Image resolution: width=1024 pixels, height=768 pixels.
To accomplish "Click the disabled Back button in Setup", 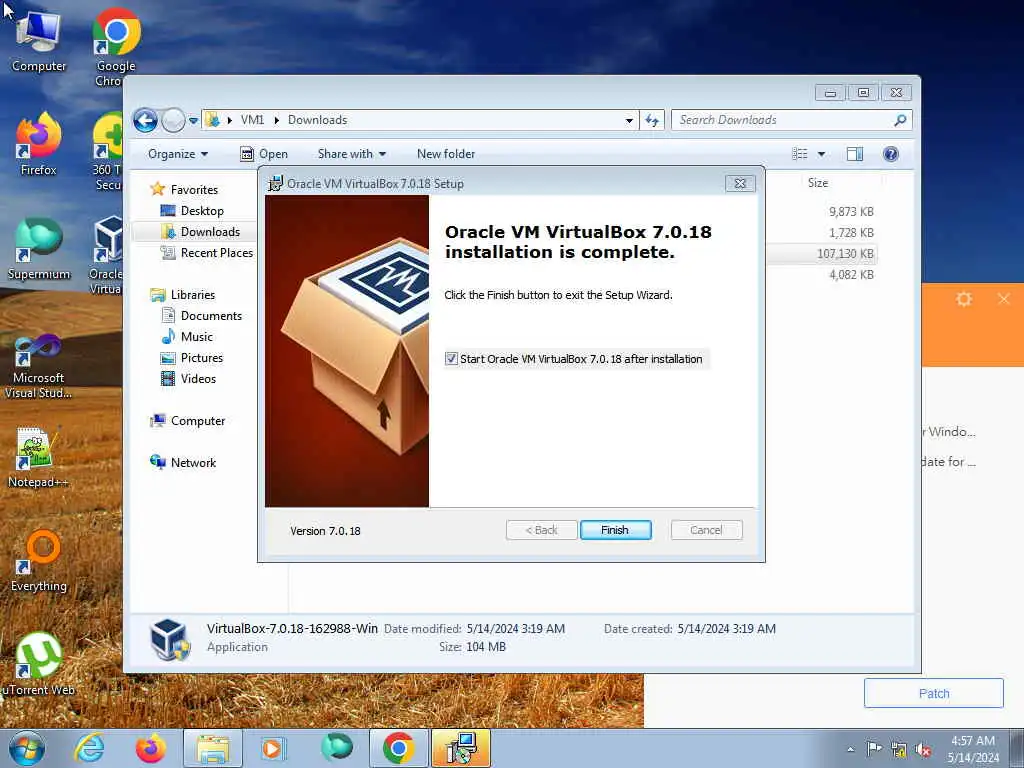I will pos(541,530).
